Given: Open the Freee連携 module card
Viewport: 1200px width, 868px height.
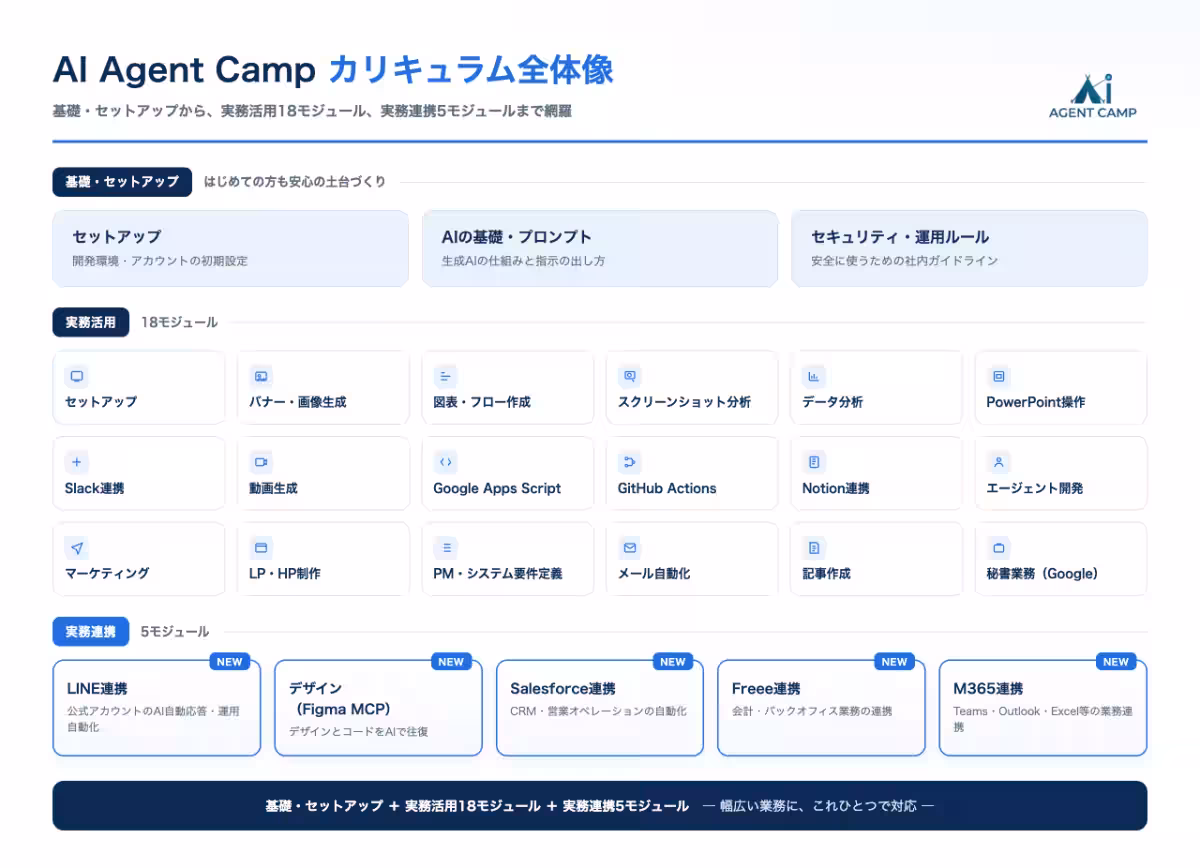Looking at the screenshot, I should [821, 707].
